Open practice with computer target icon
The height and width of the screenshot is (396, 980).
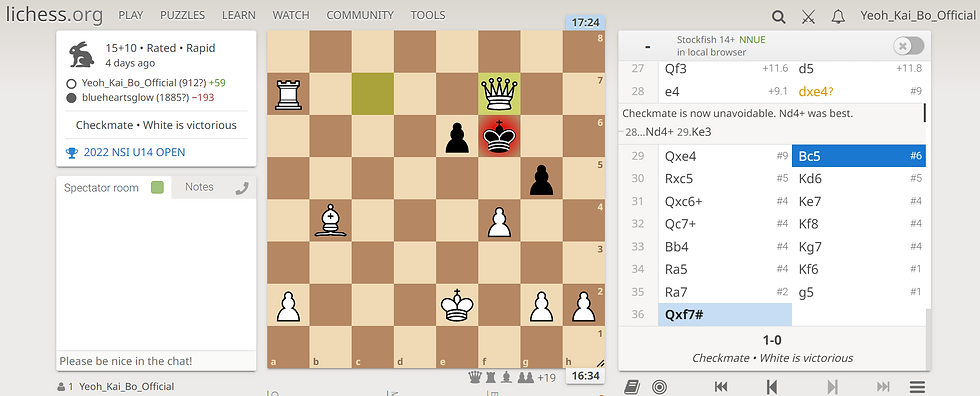[x=659, y=387]
